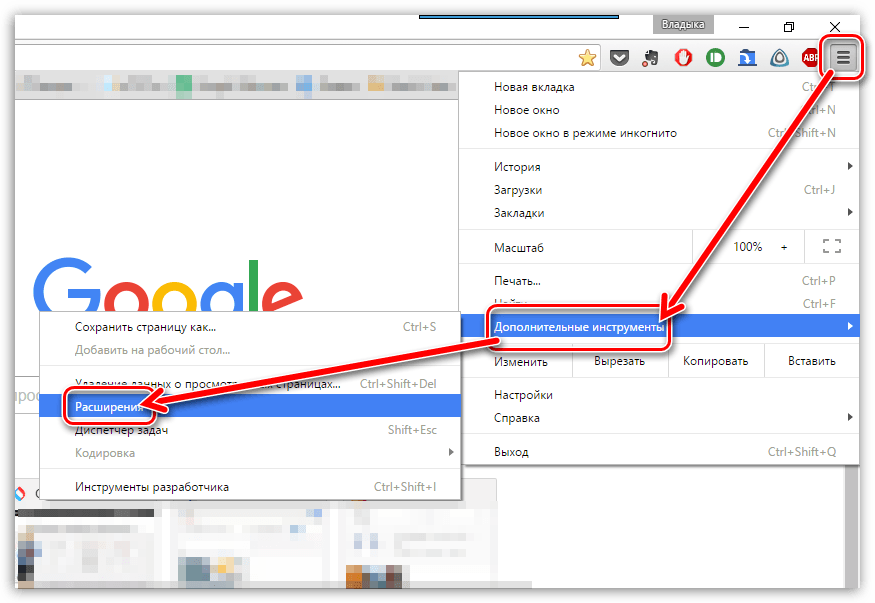Open the Pocket extension icon
The image size is (875, 603).
pyautogui.click(x=619, y=57)
